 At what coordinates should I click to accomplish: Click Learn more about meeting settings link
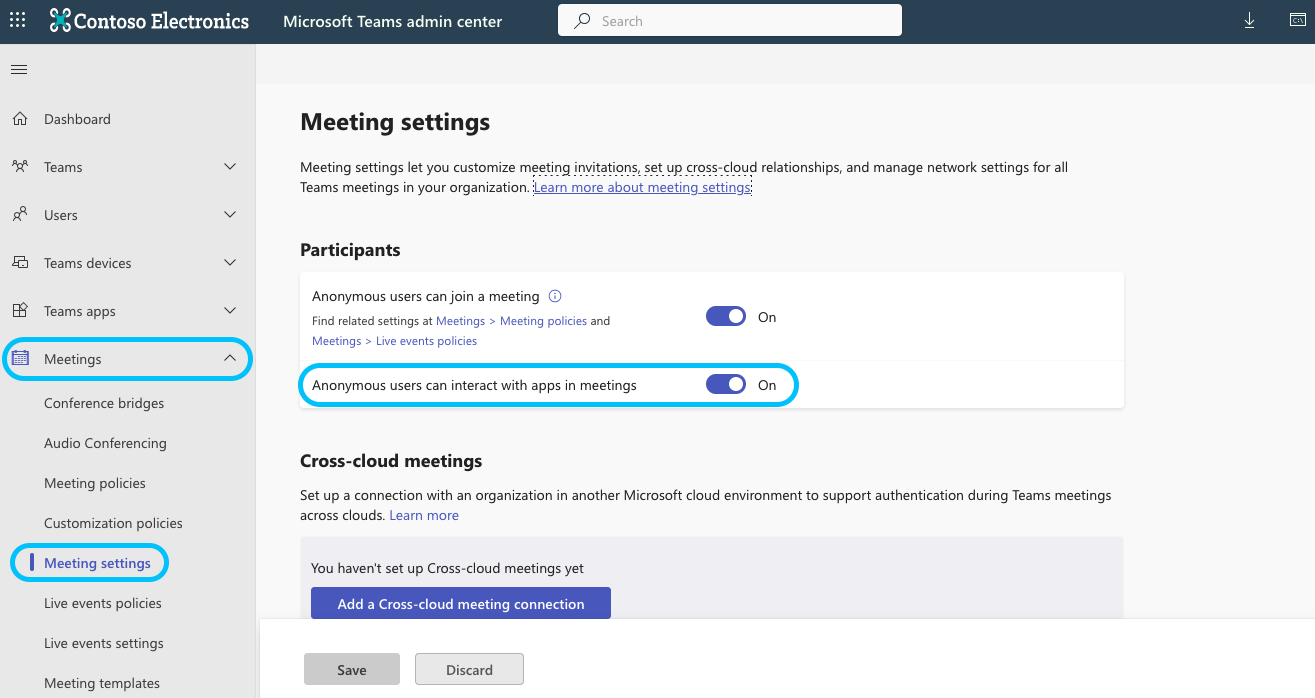coord(642,187)
